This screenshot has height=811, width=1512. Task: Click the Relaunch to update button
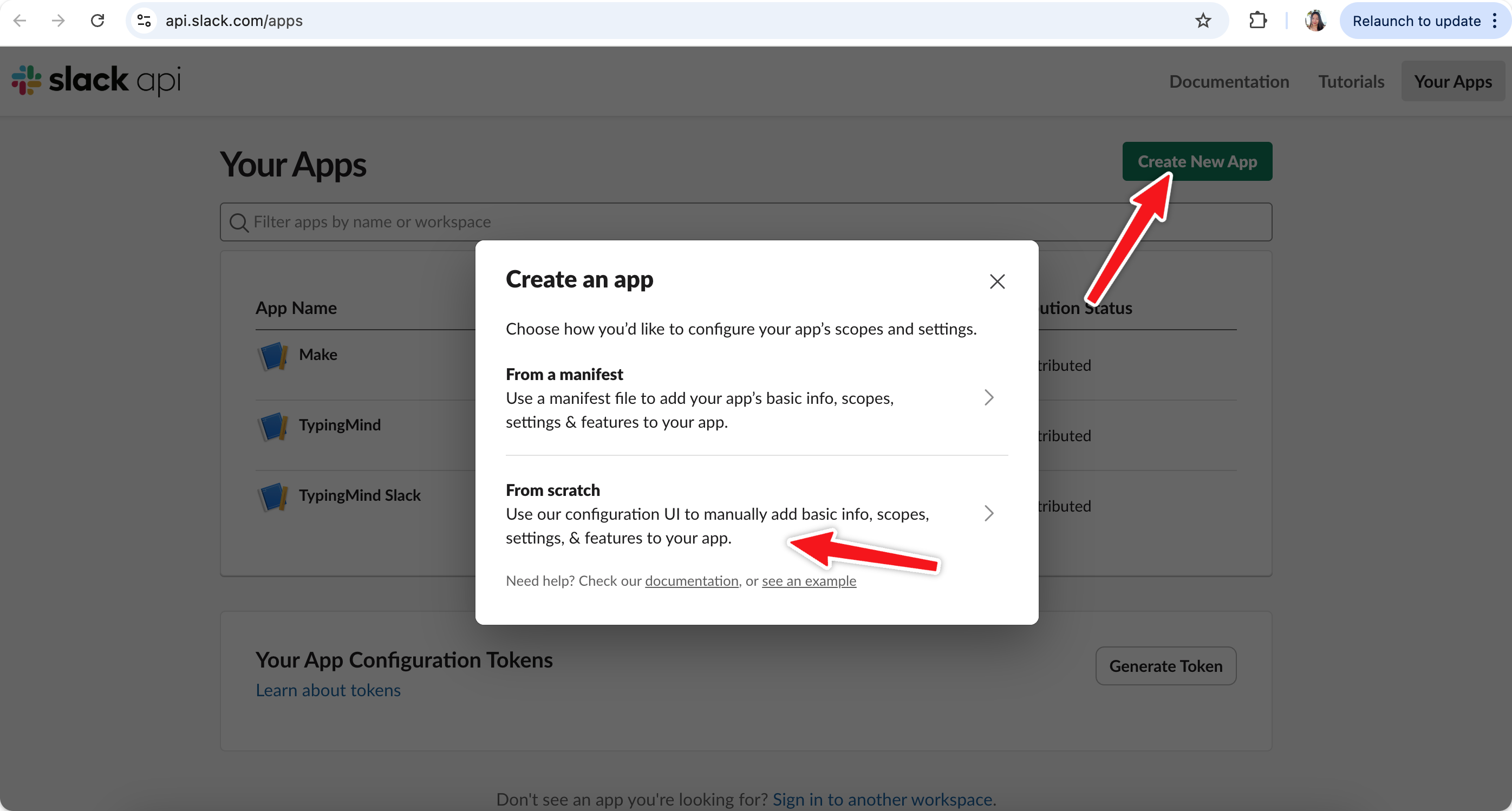1416,21
